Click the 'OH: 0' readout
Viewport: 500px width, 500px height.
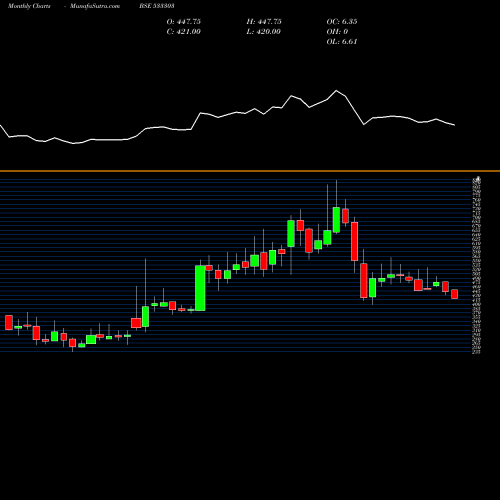[337, 32]
